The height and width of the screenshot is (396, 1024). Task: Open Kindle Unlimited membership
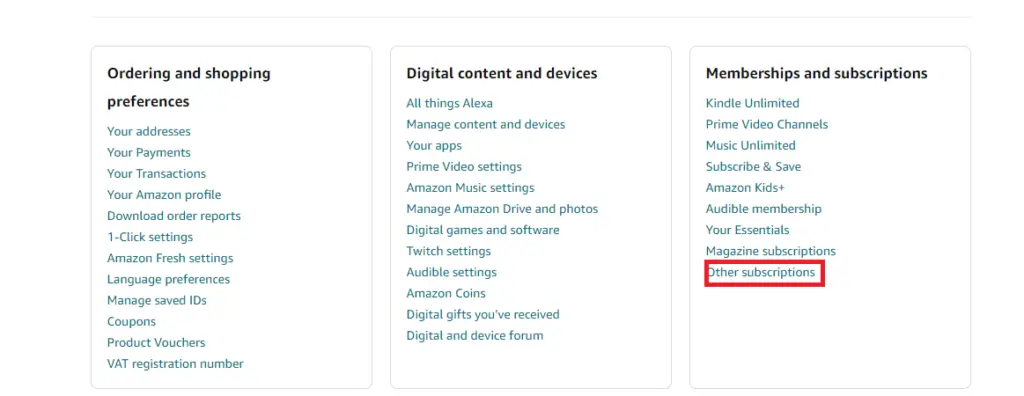(752, 103)
